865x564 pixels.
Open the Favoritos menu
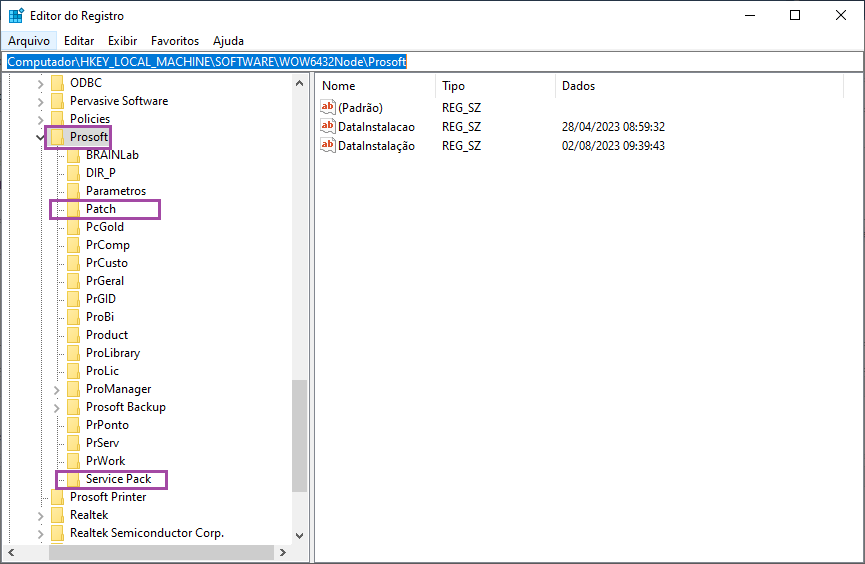tap(175, 41)
